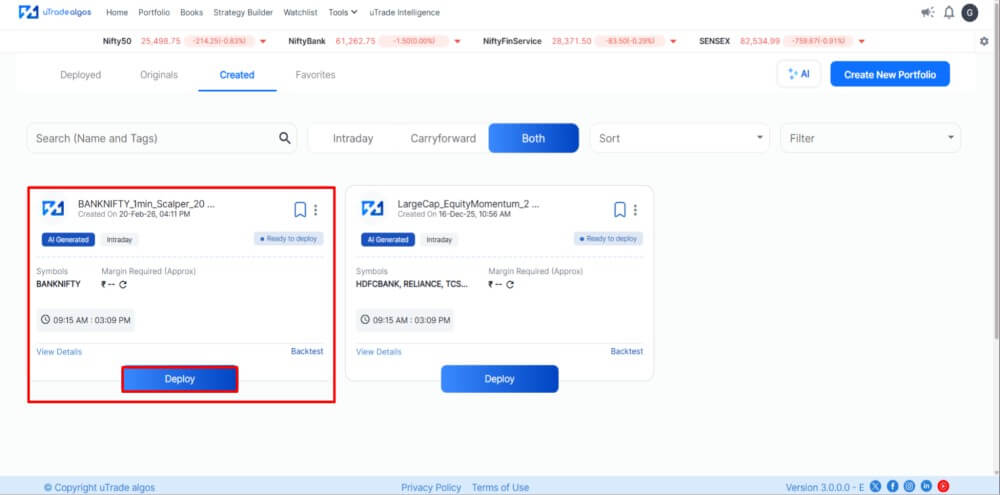Deploy the LargeCap_EquityMomentum portfolio
This screenshot has height=495, width=1000.
(499, 379)
